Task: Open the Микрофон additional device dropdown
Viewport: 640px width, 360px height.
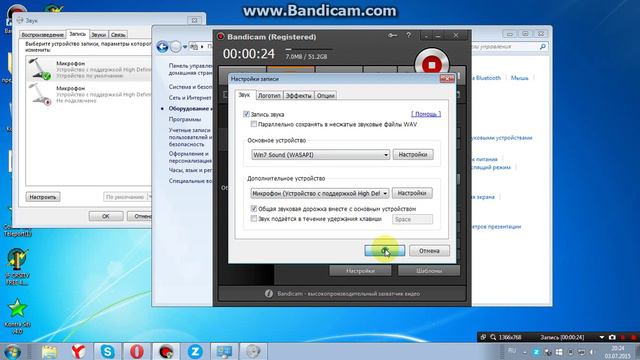Action: point(320,193)
